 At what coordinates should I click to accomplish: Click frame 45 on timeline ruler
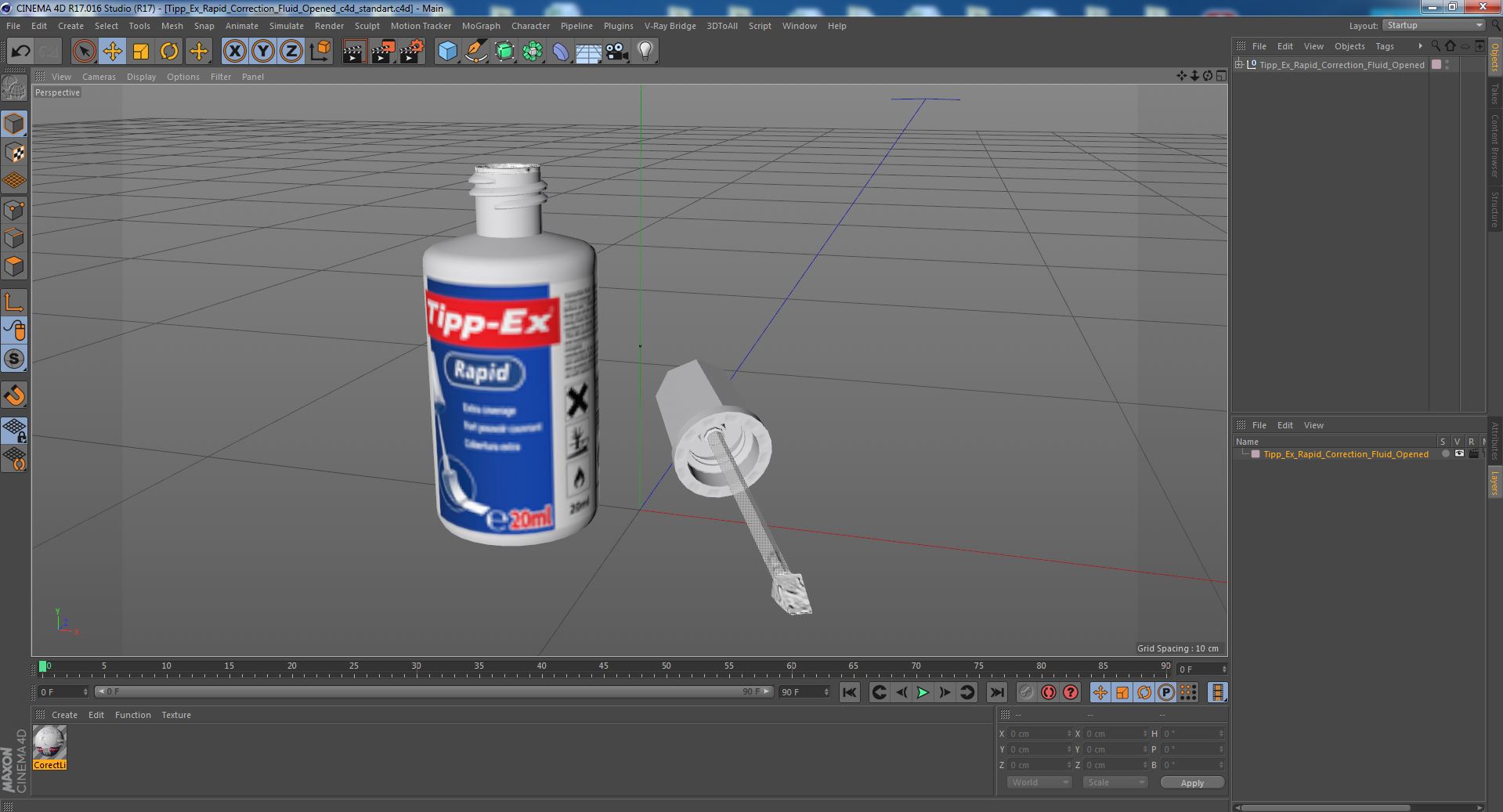click(604, 667)
